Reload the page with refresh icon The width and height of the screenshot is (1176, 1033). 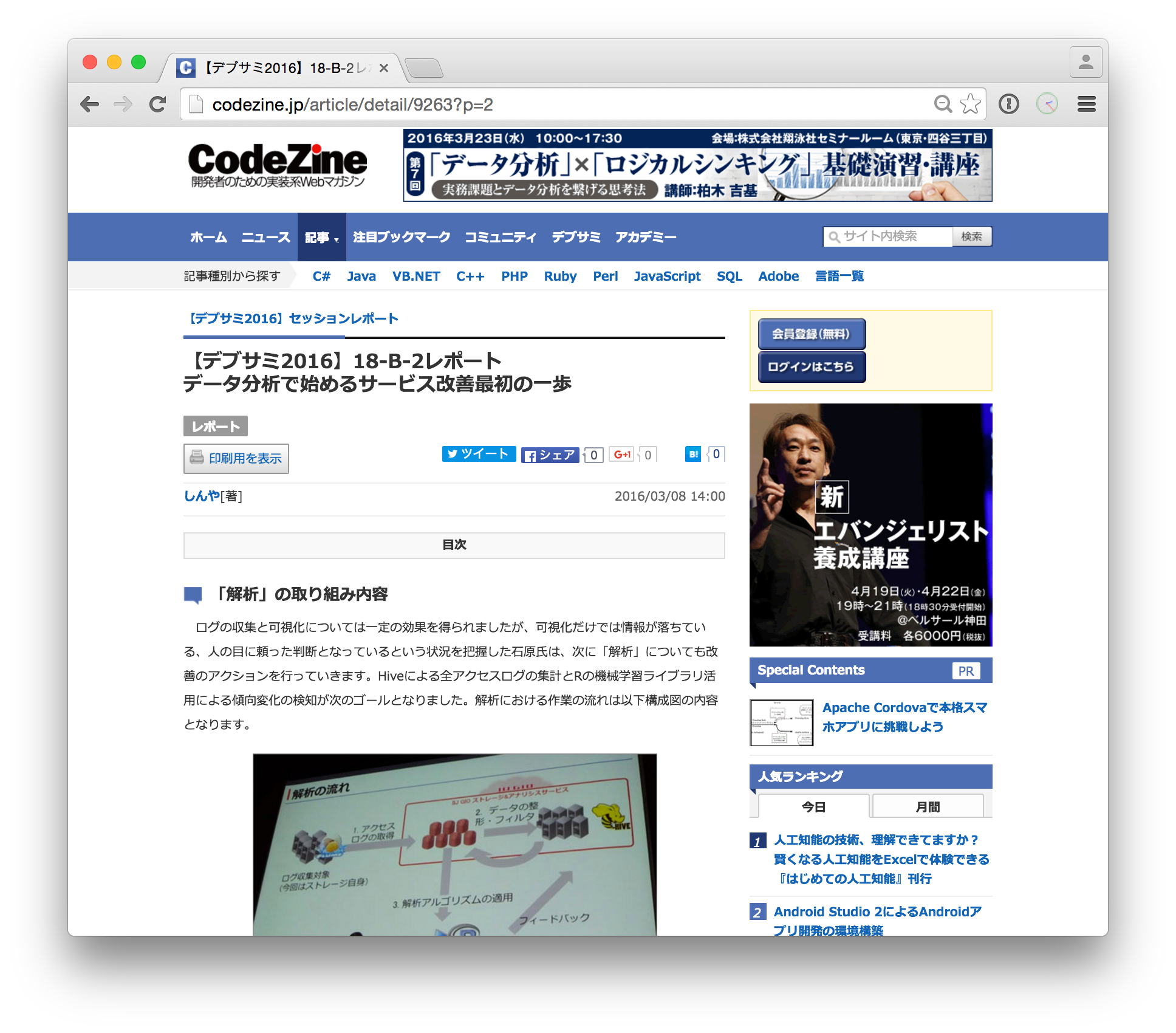point(157,104)
